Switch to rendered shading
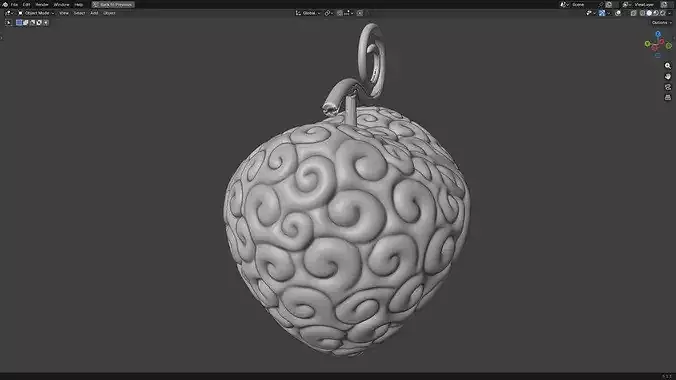 coord(663,13)
